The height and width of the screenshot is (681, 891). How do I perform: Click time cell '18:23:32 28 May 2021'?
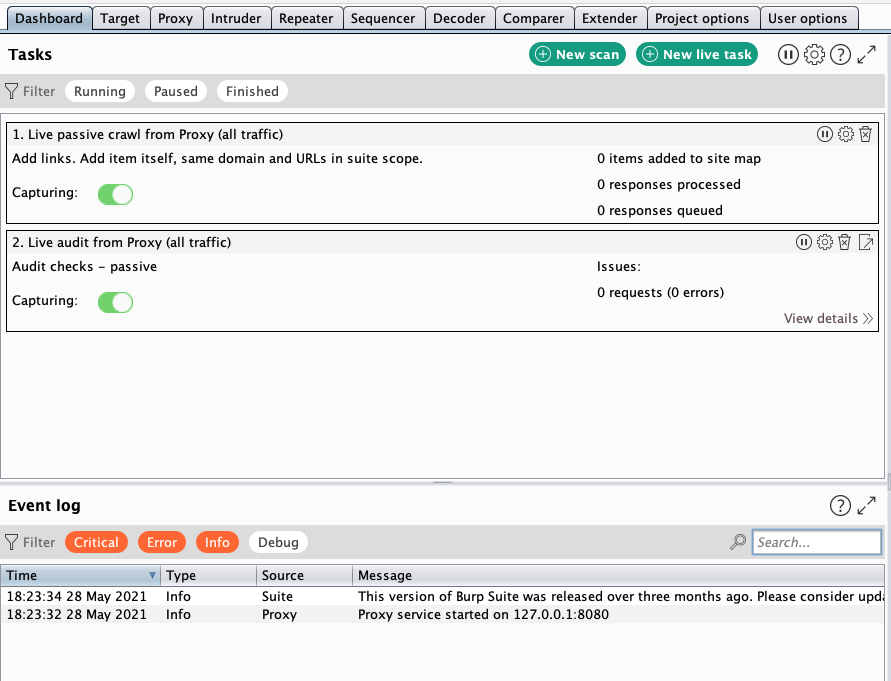(77, 614)
